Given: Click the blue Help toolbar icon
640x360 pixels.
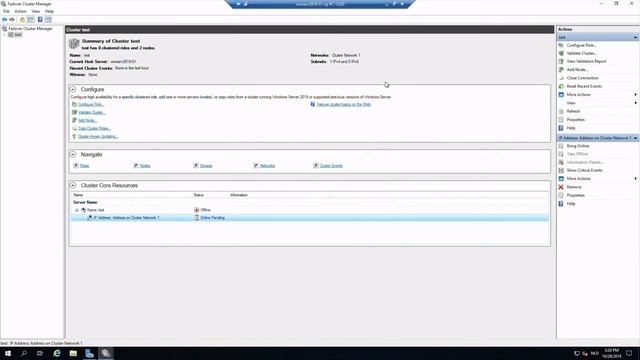Looking at the screenshot, I should tap(40, 20).
